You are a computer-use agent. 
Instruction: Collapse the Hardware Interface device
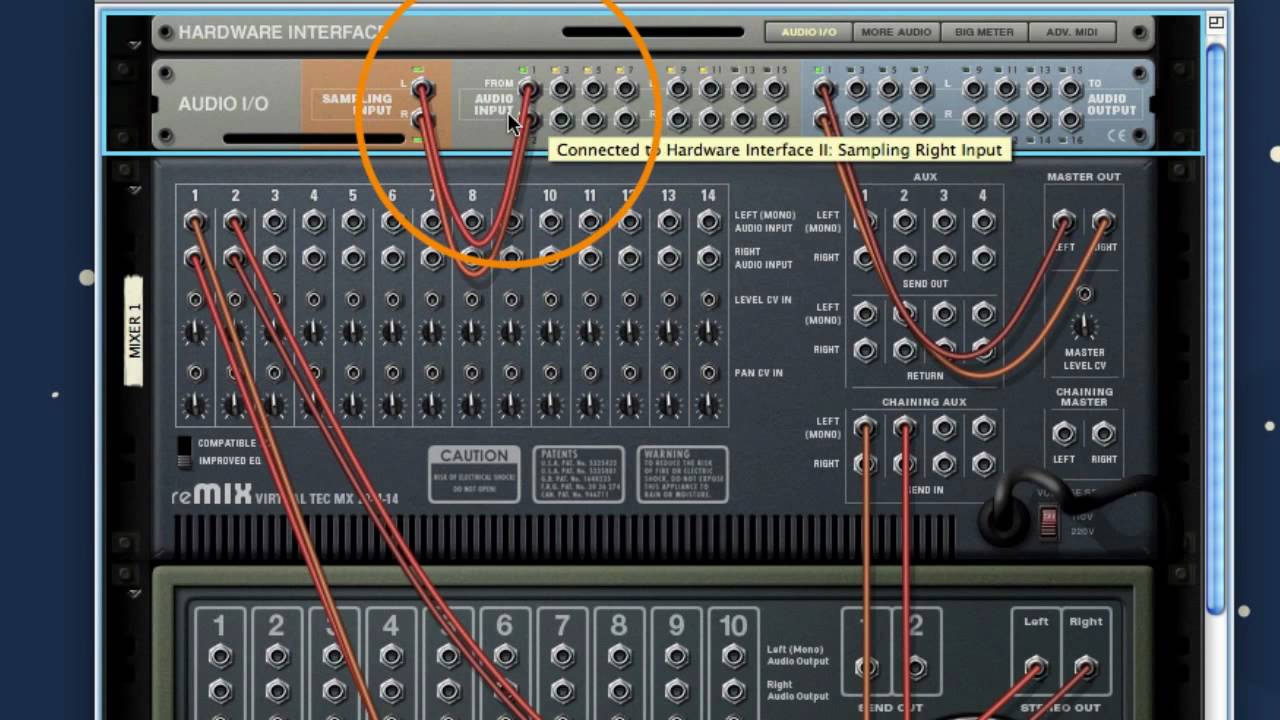(135, 45)
